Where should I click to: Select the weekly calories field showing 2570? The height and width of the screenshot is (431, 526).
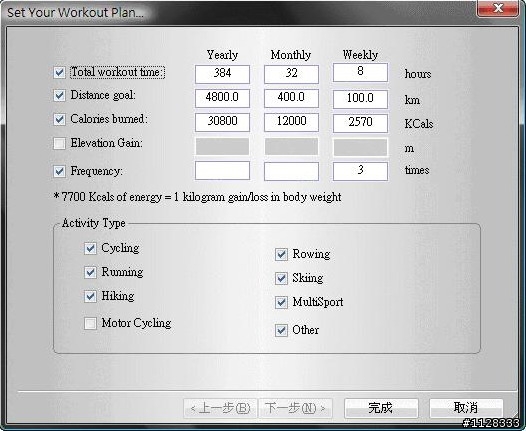pyautogui.click(x=360, y=123)
